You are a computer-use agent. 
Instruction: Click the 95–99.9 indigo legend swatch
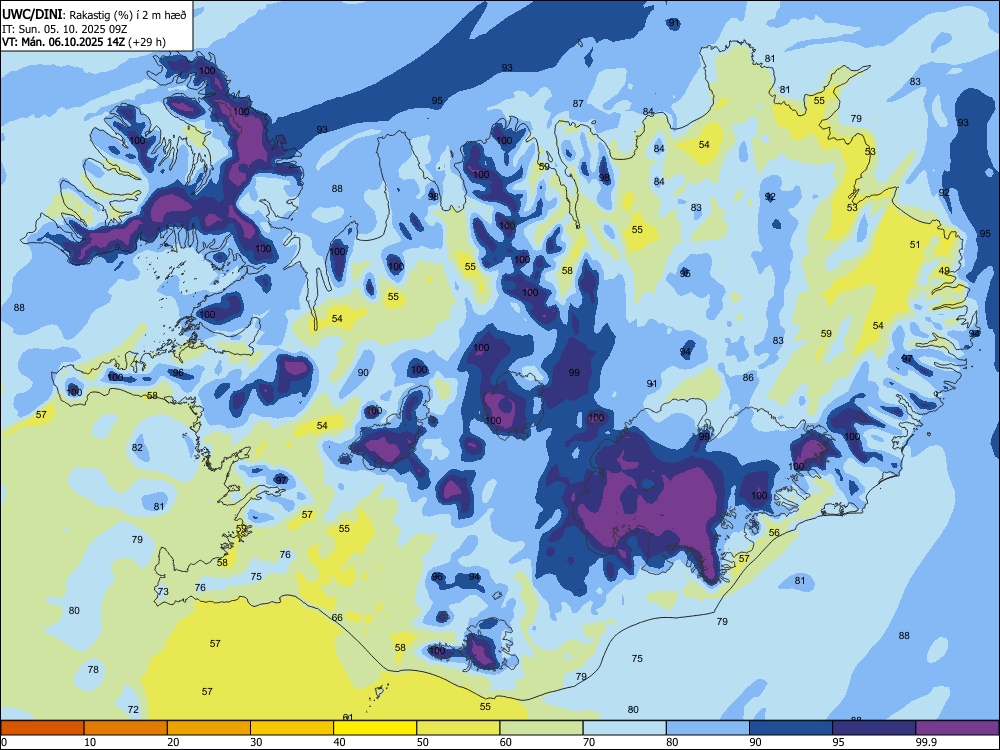pyautogui.click(x=874, y=728)
